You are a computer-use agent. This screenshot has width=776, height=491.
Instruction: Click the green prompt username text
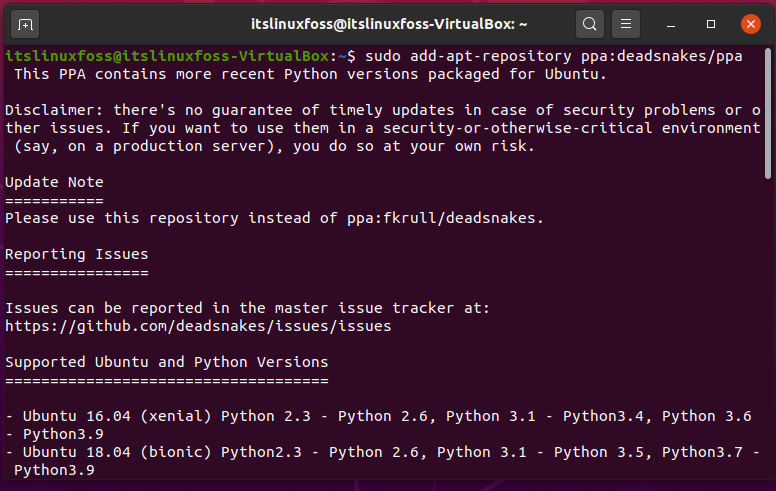167,56
